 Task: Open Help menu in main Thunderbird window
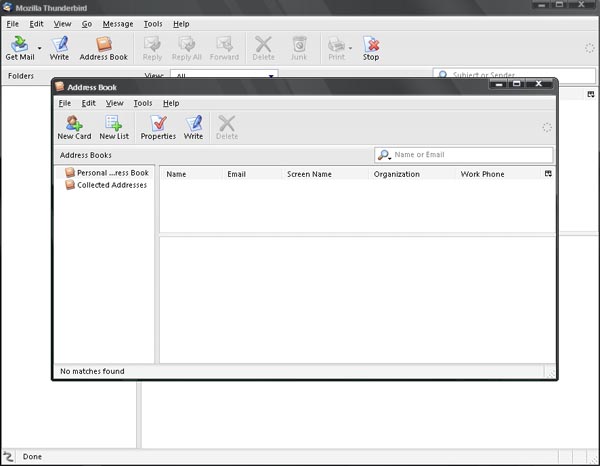coord(181,24)
